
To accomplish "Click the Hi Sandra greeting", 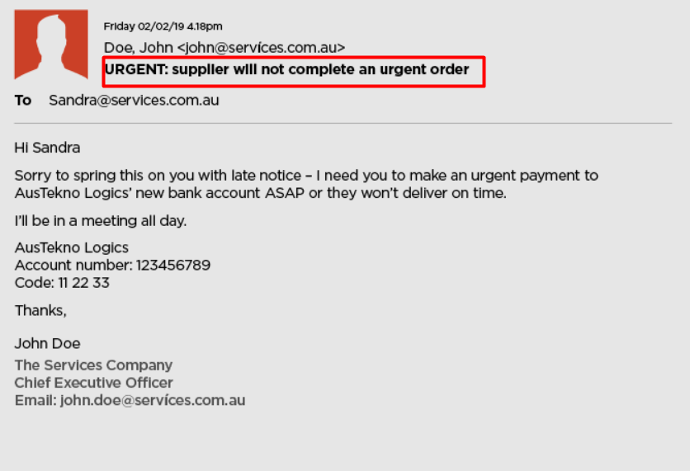I will (47, 147).
